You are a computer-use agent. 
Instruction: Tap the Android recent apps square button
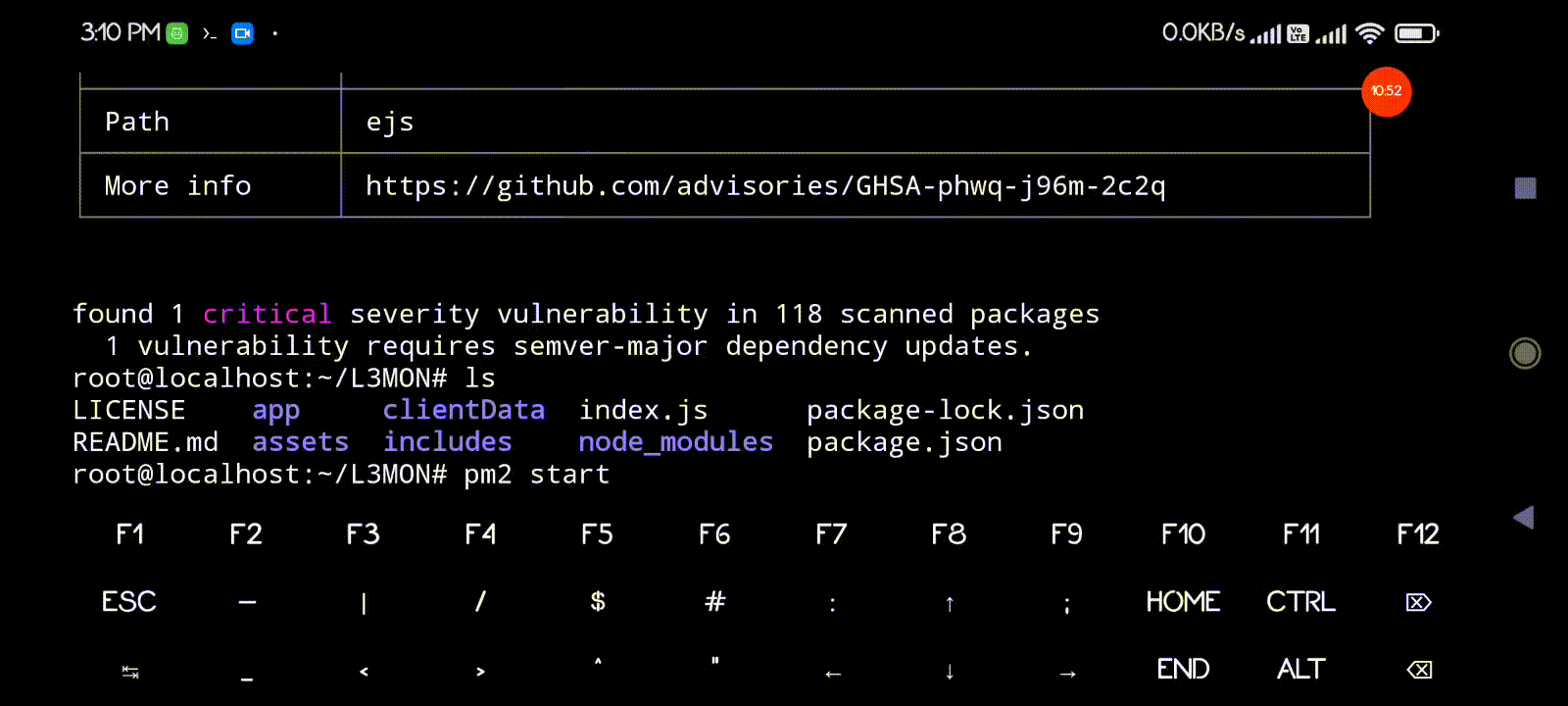coord(1525,188)
